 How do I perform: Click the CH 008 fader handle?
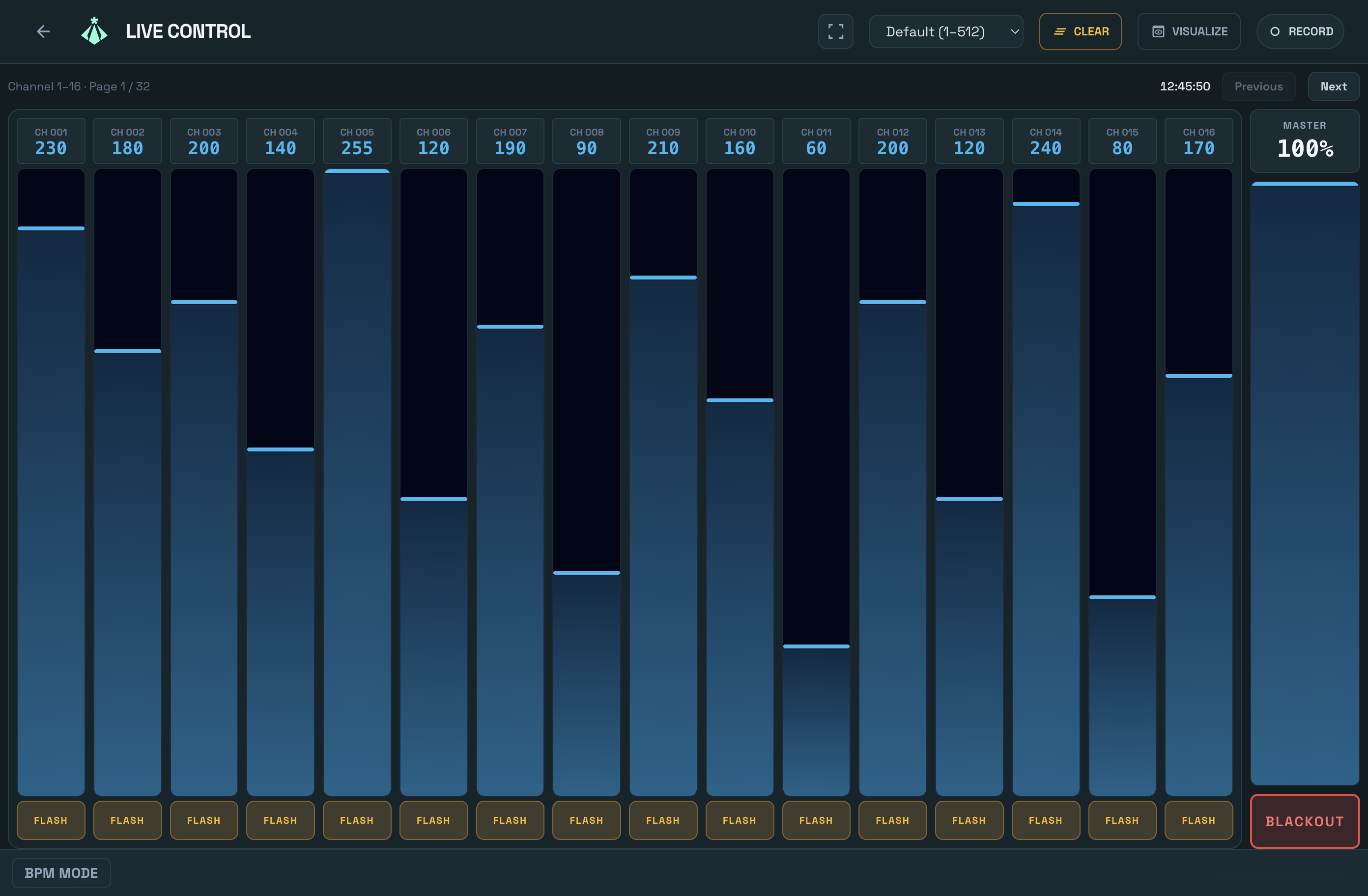(586, 572)
